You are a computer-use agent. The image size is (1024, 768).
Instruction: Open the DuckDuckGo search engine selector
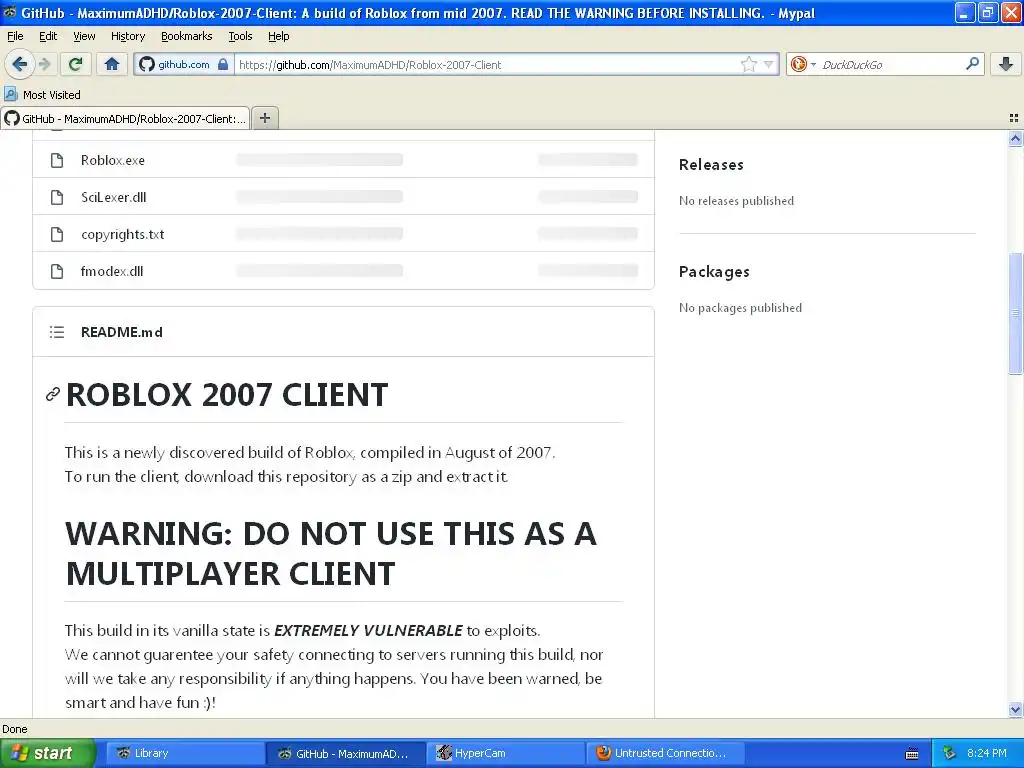[802, 64]
